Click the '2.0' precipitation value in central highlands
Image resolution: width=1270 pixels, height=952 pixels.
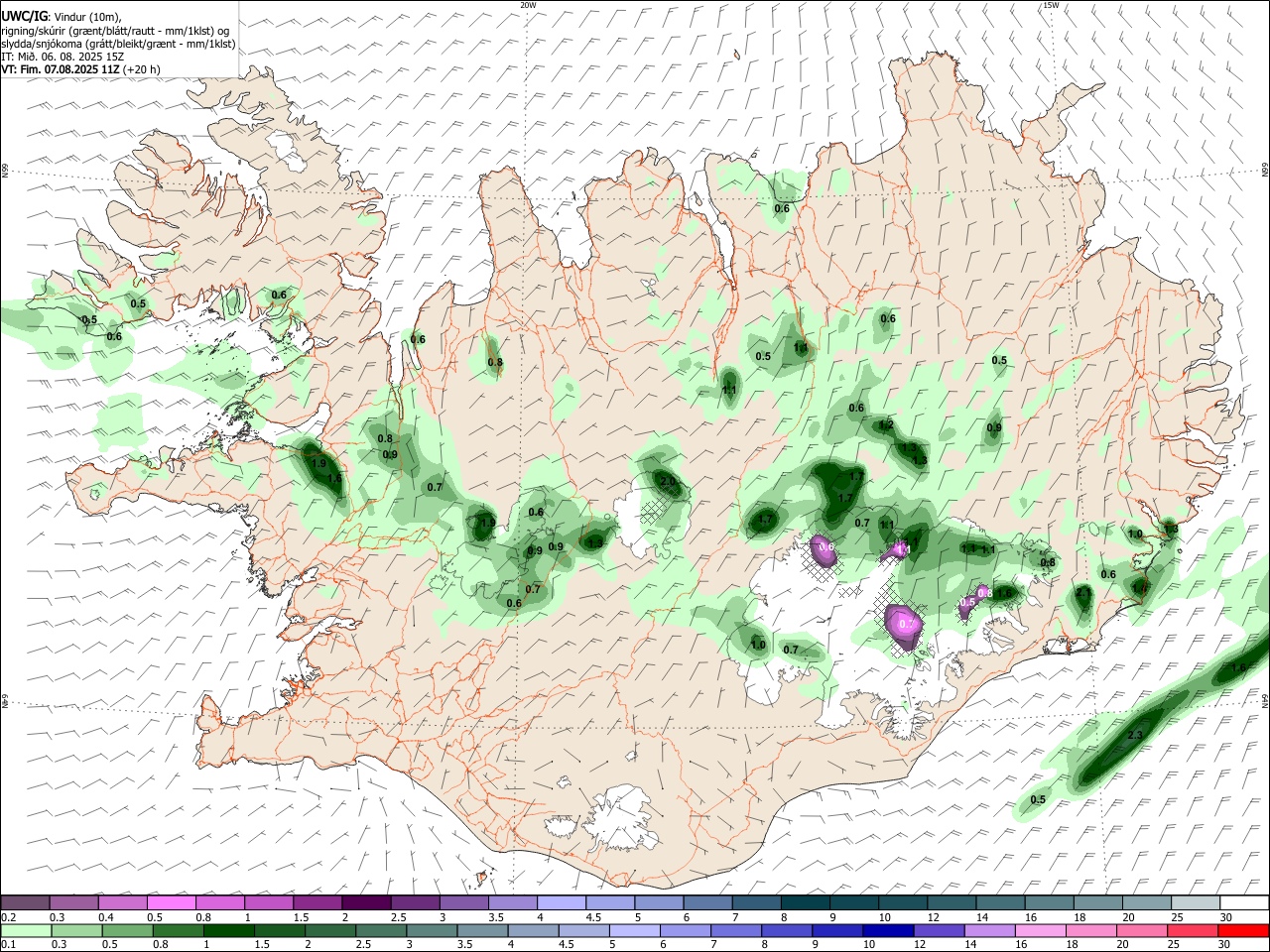[x=668, y=482]
